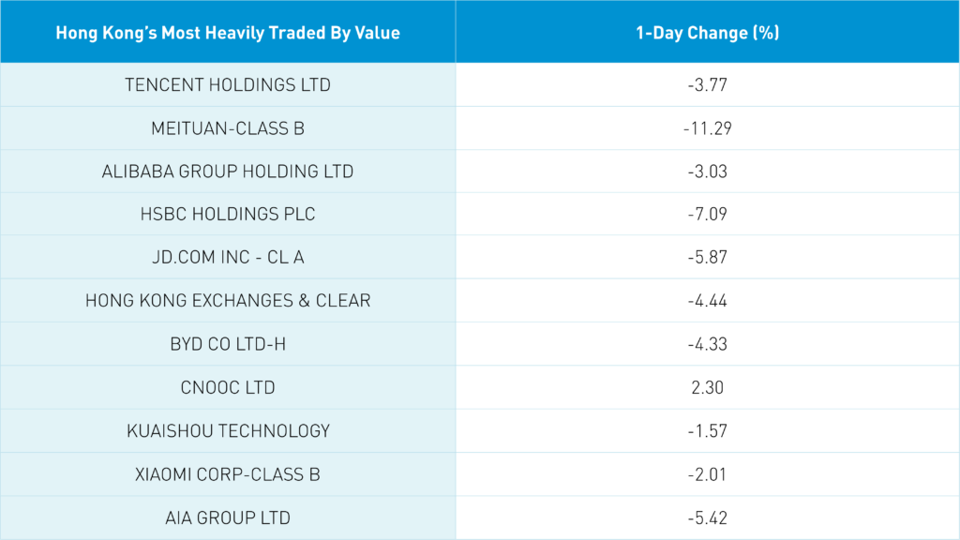Click the AIA GROUP LTD cell
Viewport: 960px width, 540px height.
coord(228,518)
